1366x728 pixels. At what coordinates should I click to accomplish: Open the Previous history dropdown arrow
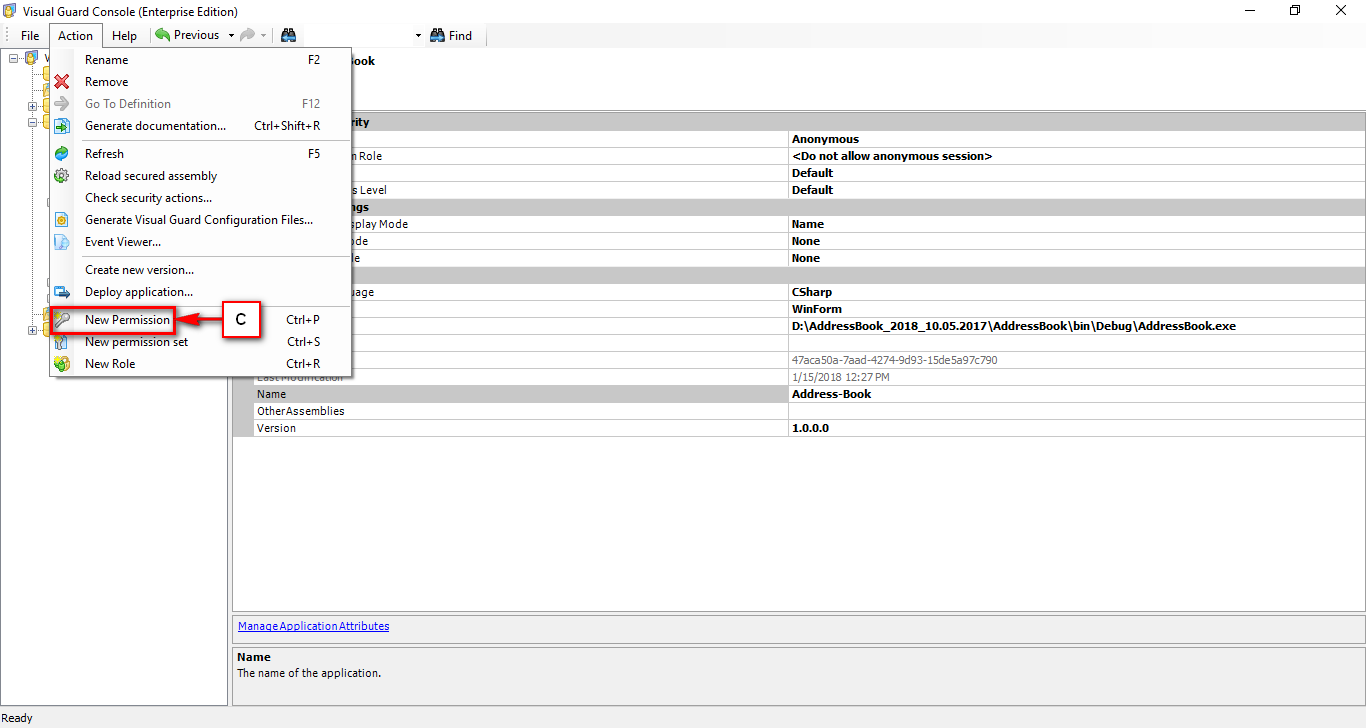230,34
